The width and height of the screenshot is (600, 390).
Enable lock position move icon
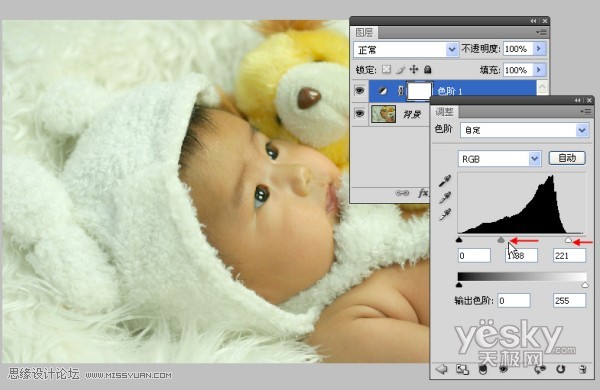tap(414, 69)
